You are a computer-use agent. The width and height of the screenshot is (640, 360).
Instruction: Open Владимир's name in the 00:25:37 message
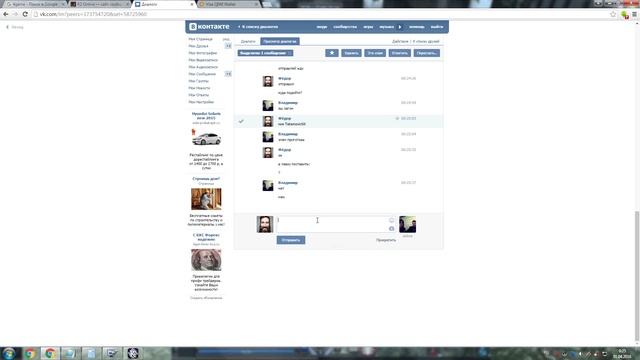288,183
